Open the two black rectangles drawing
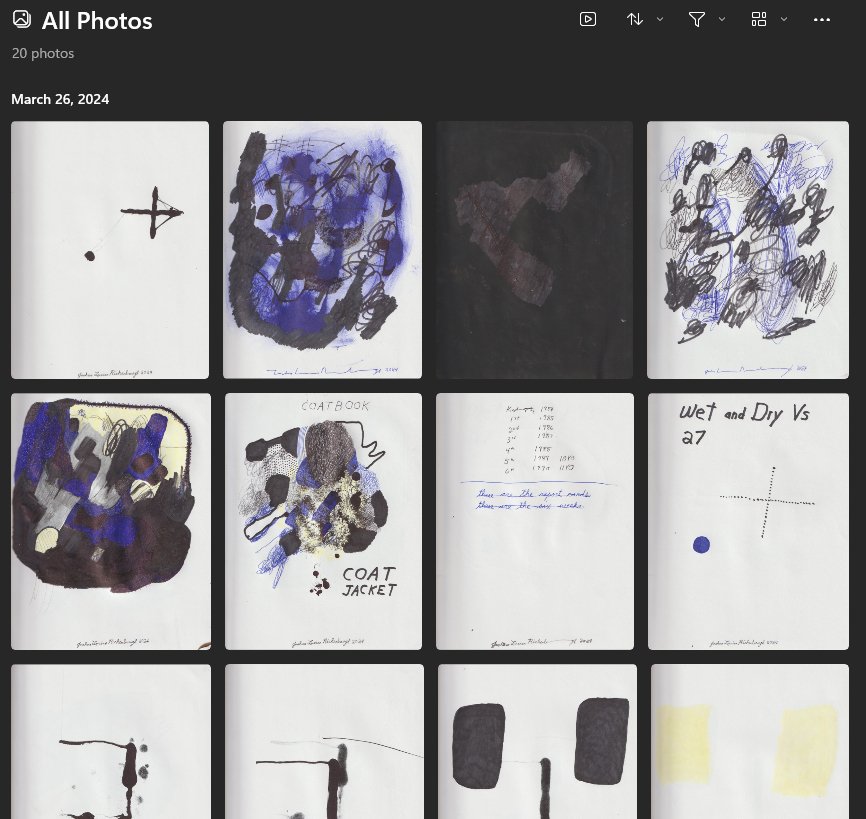 coord(537,741)
